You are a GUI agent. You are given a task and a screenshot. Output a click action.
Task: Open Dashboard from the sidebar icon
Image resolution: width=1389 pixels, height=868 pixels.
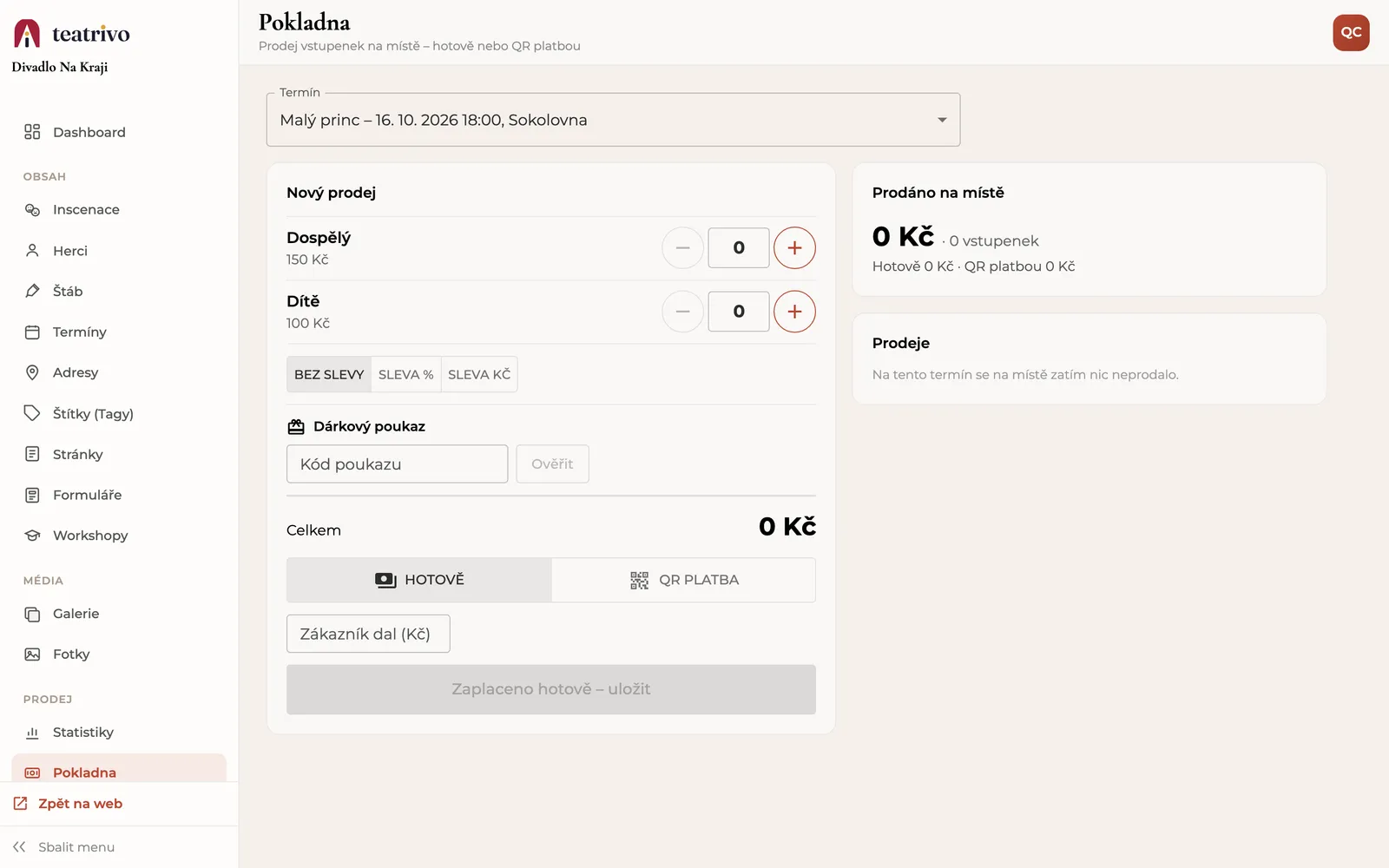click(32, 132)
